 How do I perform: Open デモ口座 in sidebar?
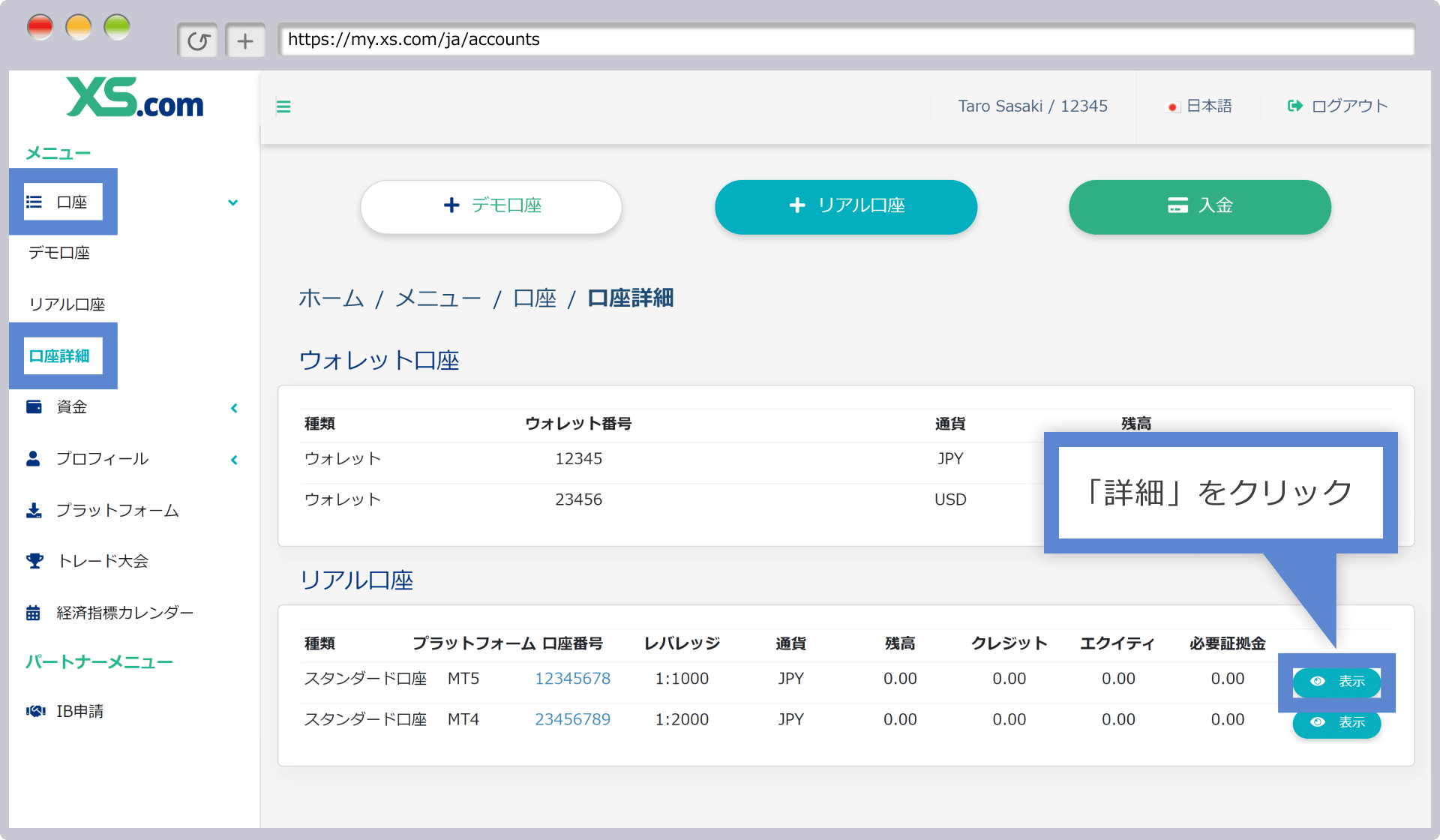point(59,253)
